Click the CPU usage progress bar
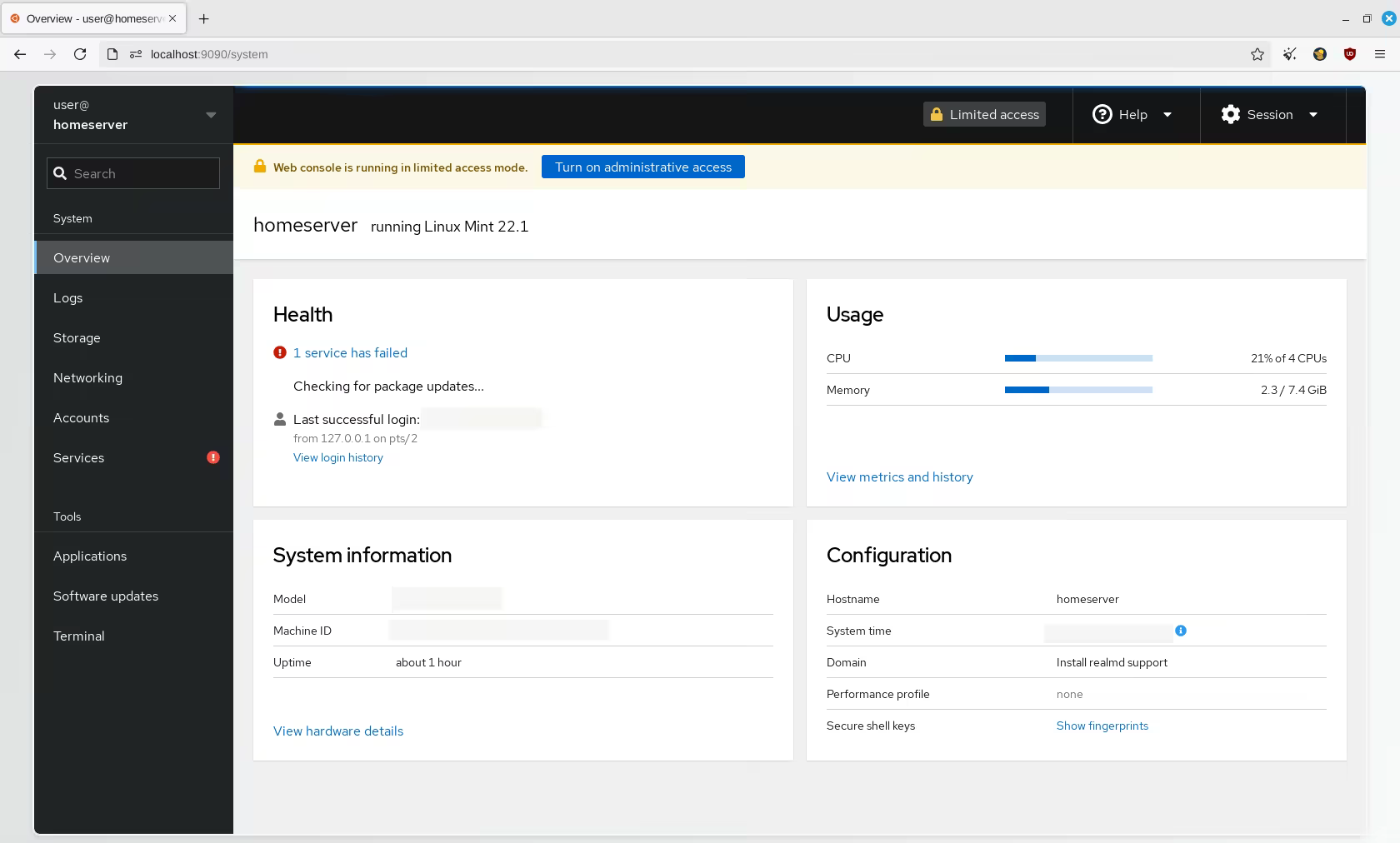 point(1078,358)
